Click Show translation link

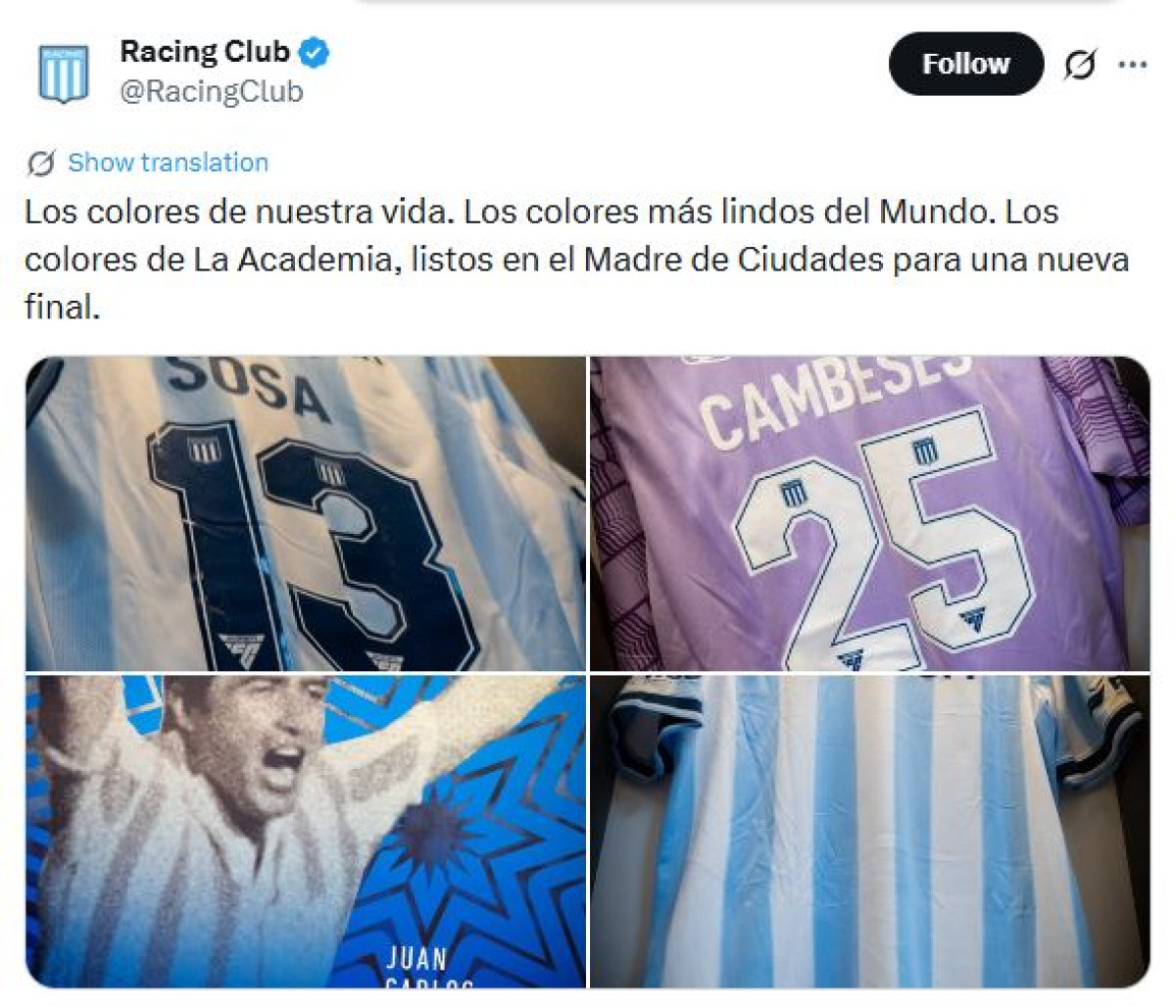[168, 163]
